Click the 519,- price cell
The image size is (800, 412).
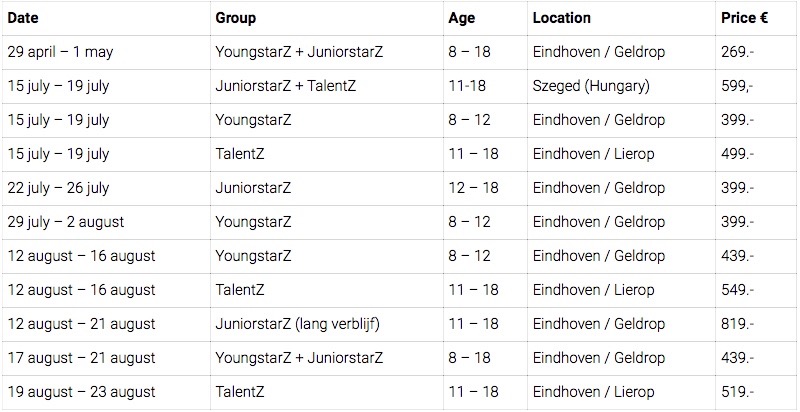tap(737, 392)
